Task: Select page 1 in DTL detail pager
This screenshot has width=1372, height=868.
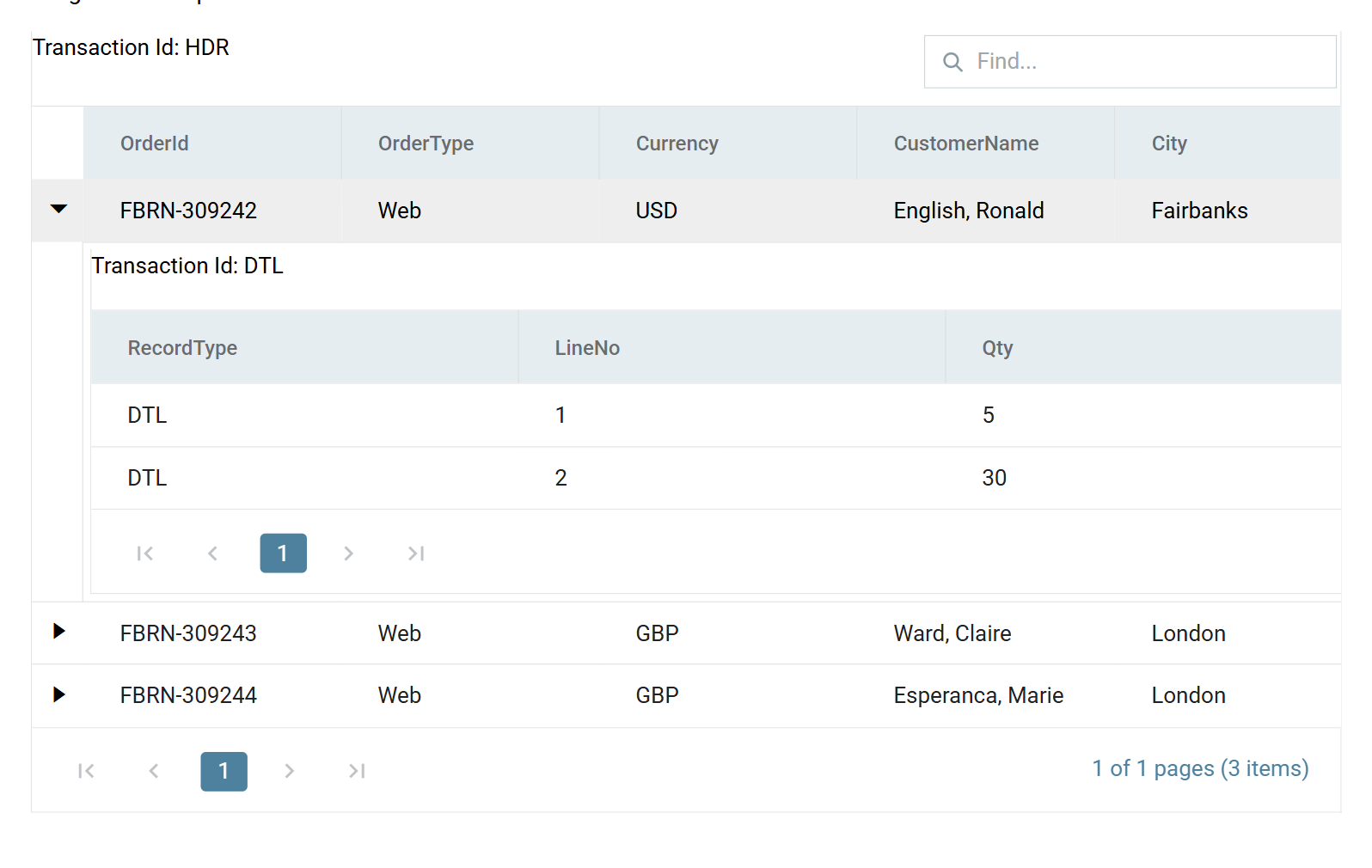Action: [283, 553]
